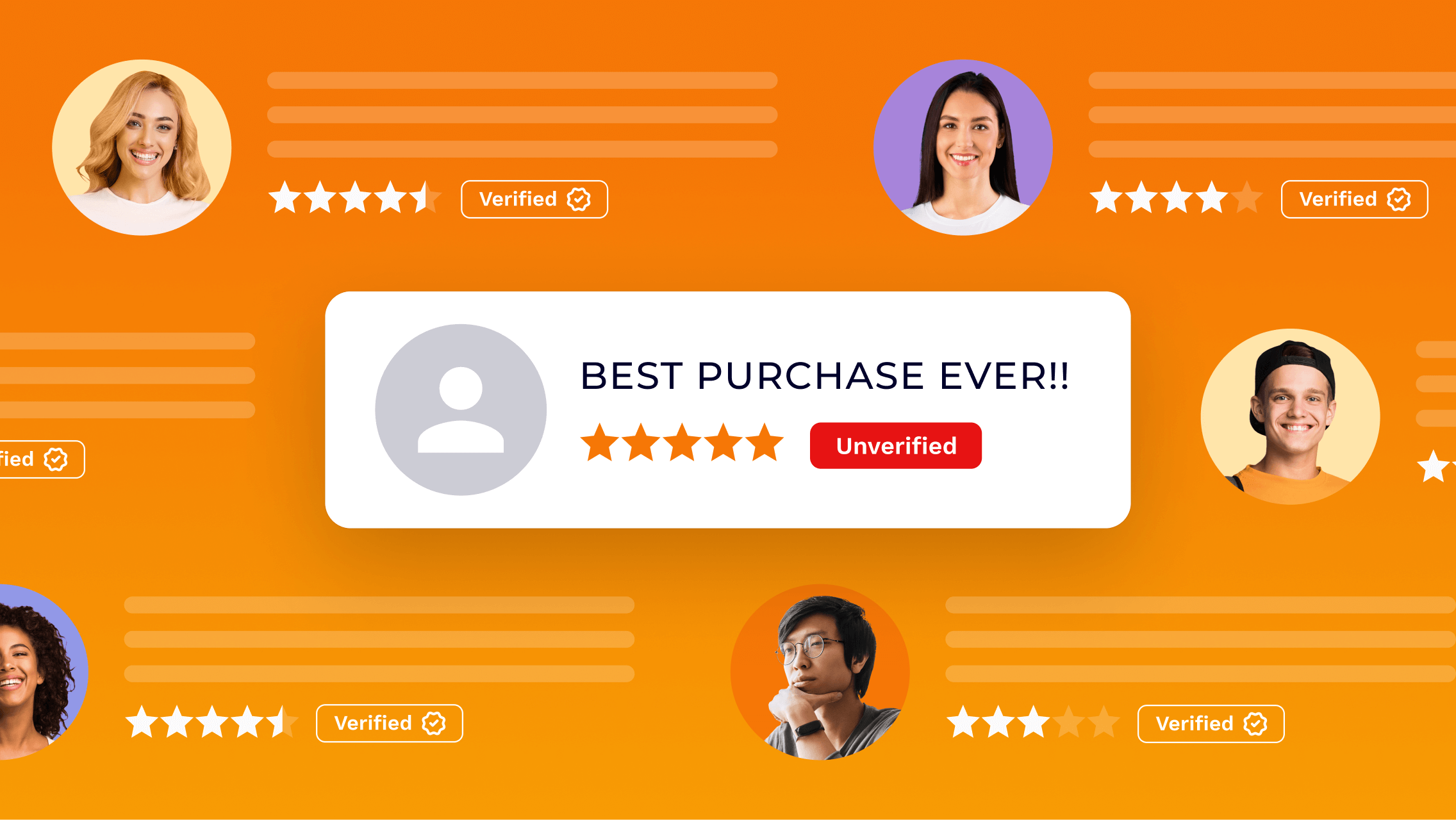Open the young man with backwards cap avatar
This screenshot has height=820, width=1456.
[x=1290, y=416]
